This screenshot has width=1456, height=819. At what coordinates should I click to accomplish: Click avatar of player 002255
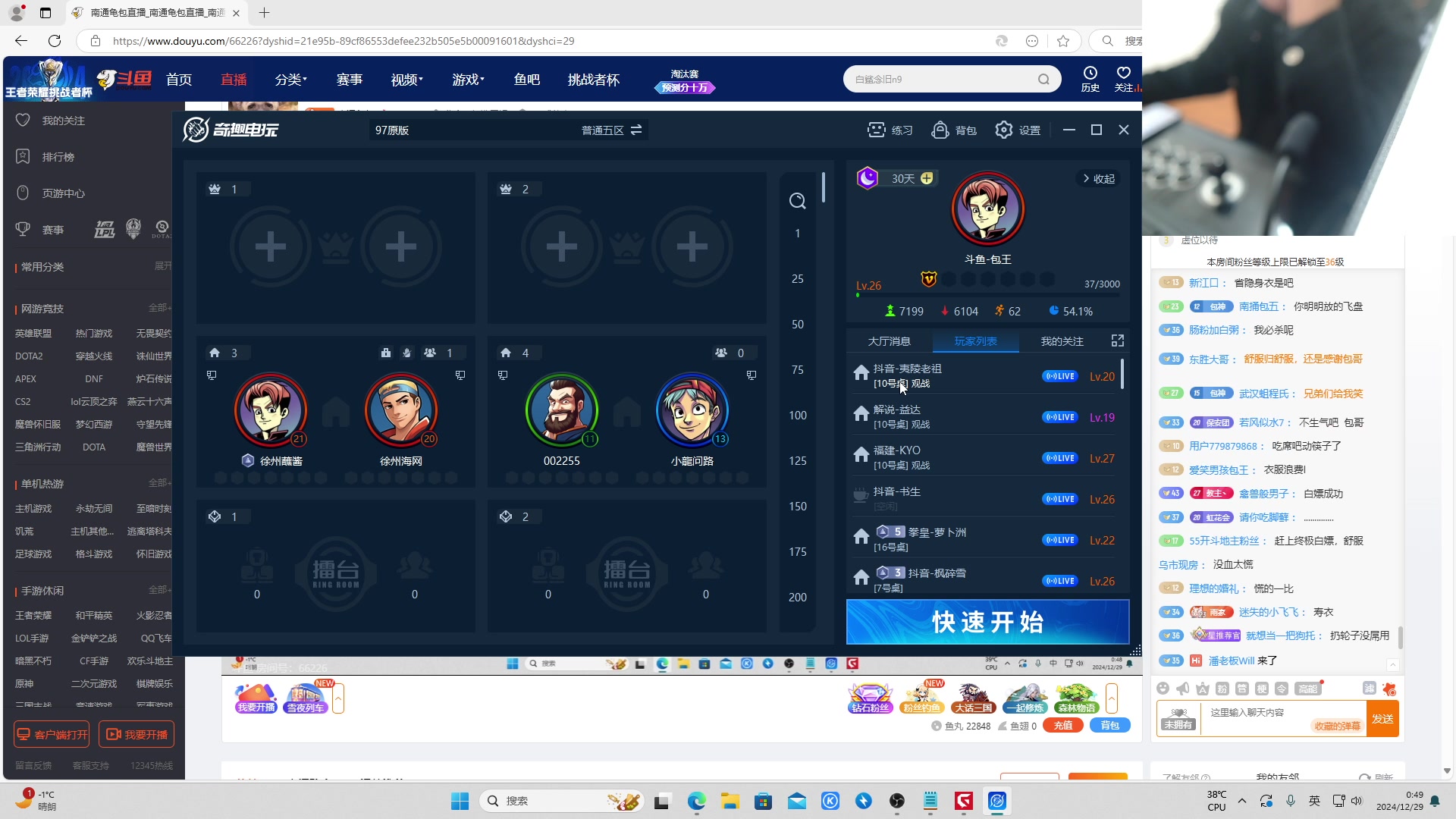[562, 410]
